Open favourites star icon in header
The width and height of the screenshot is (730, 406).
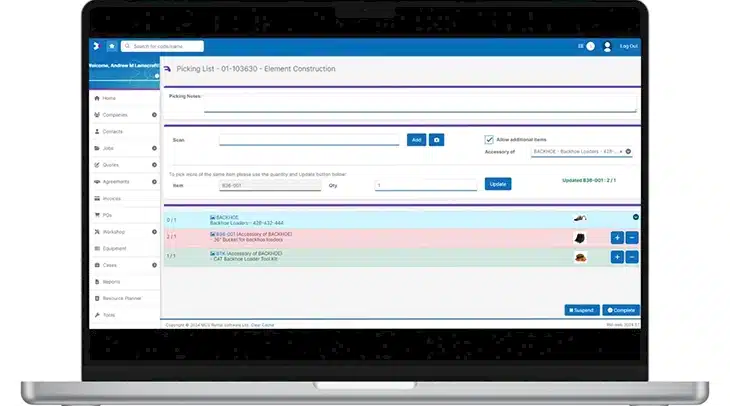click(112, 46)
